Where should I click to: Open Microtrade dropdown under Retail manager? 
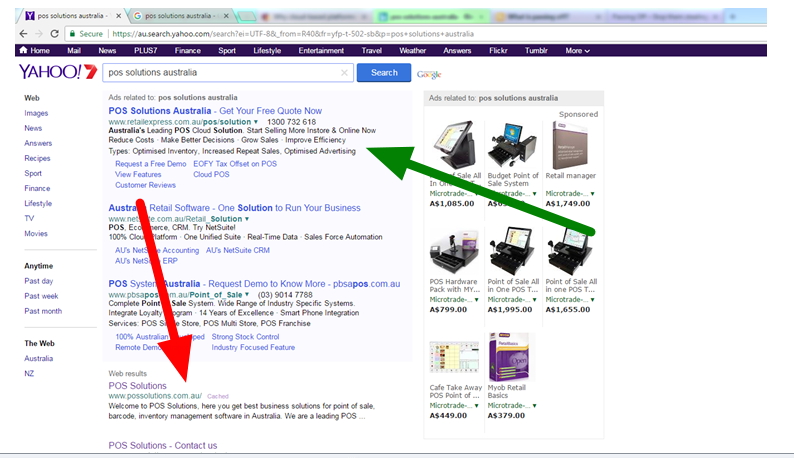click(x=592, y=194)
